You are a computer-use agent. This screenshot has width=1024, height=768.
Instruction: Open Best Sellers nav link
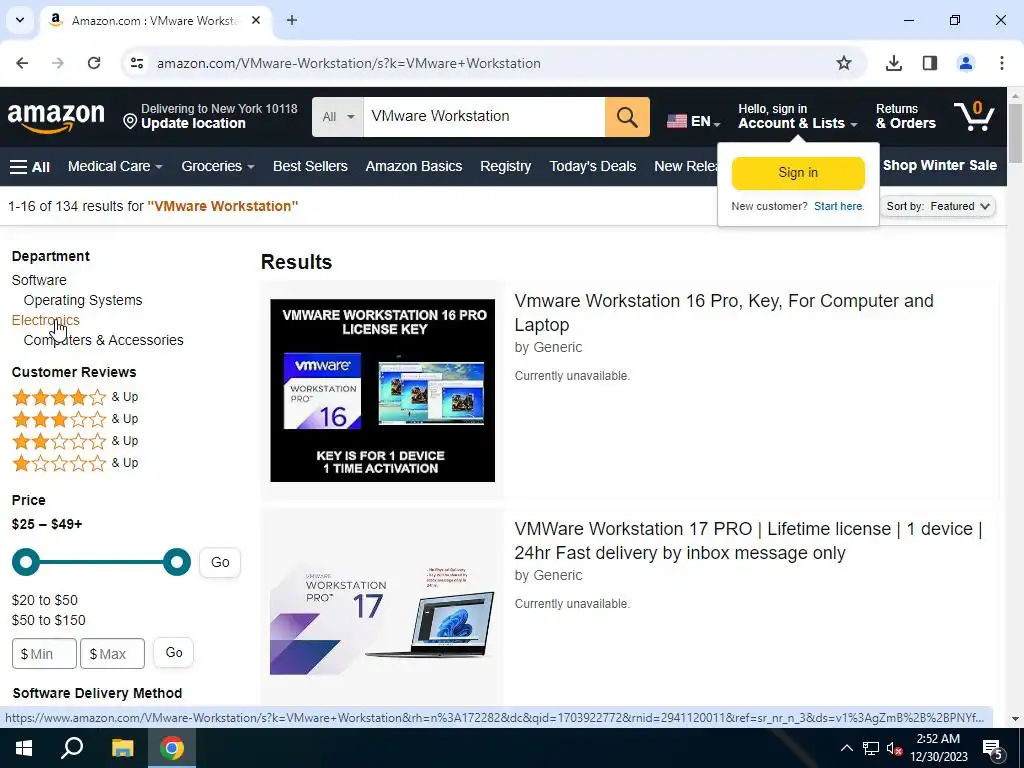(x=310, y=167)
